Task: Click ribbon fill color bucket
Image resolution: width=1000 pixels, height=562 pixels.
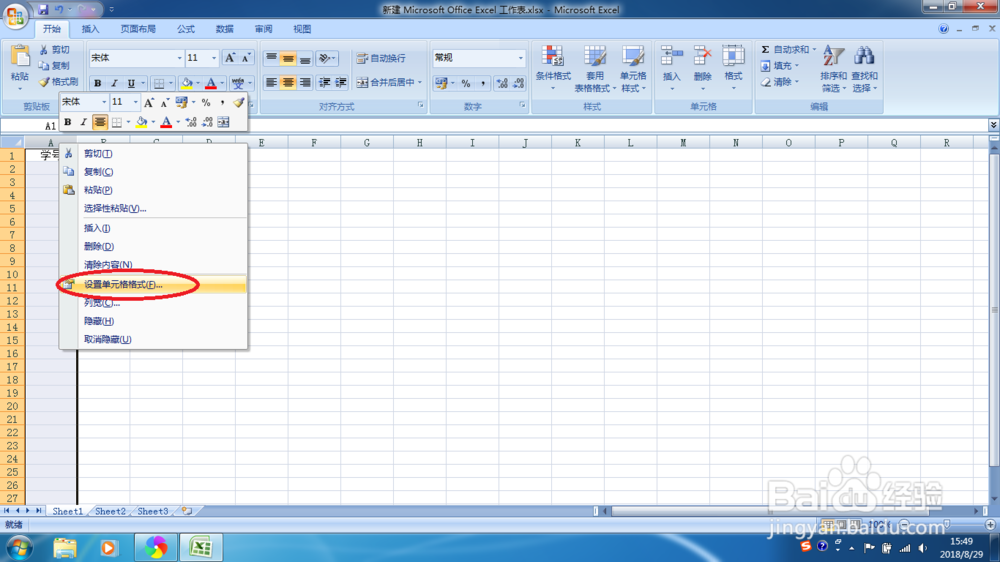Action: pos(187,83)
